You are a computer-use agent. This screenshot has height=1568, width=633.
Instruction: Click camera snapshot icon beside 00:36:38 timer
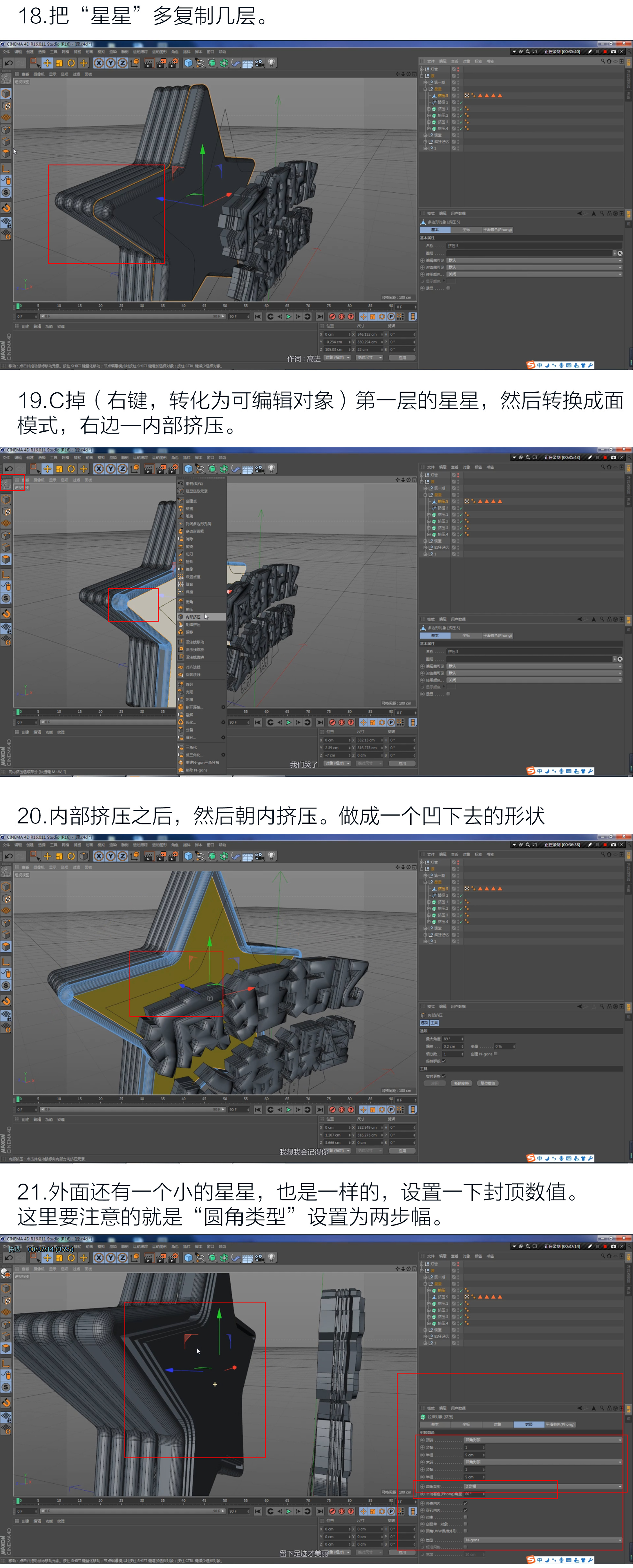[x=613, y=845]
